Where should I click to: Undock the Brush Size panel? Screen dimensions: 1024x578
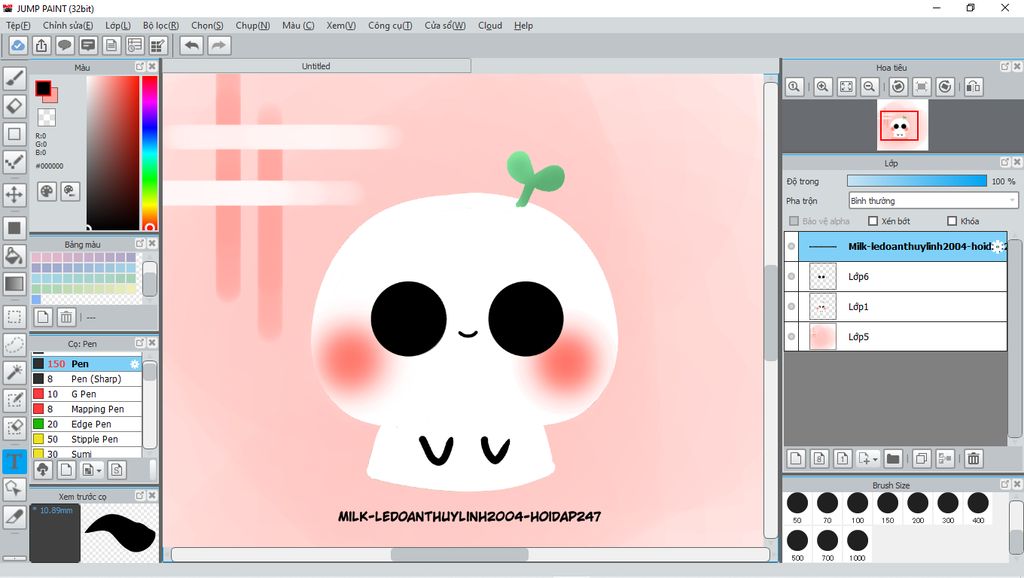pyautogui.click(x=1005, y=484)
